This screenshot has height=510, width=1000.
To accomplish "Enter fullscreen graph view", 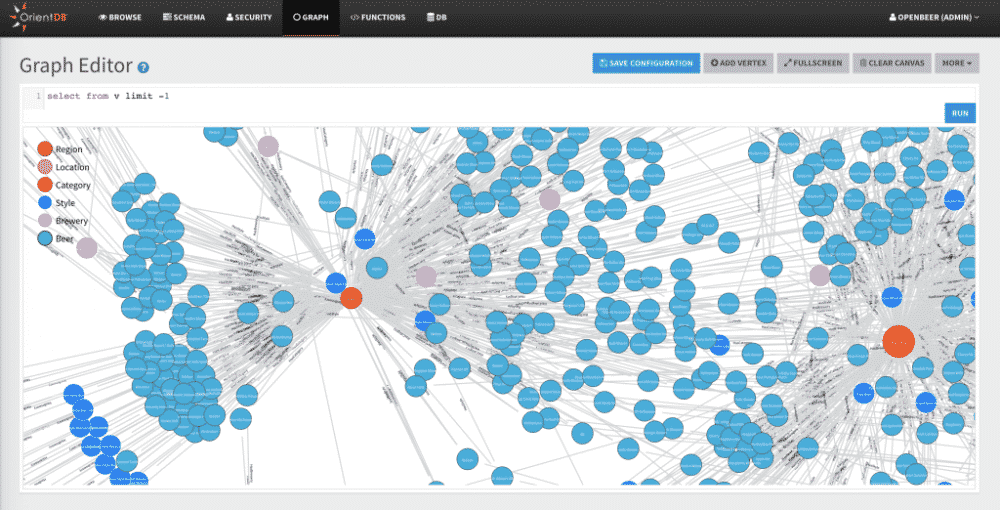I will coord(812,63).
